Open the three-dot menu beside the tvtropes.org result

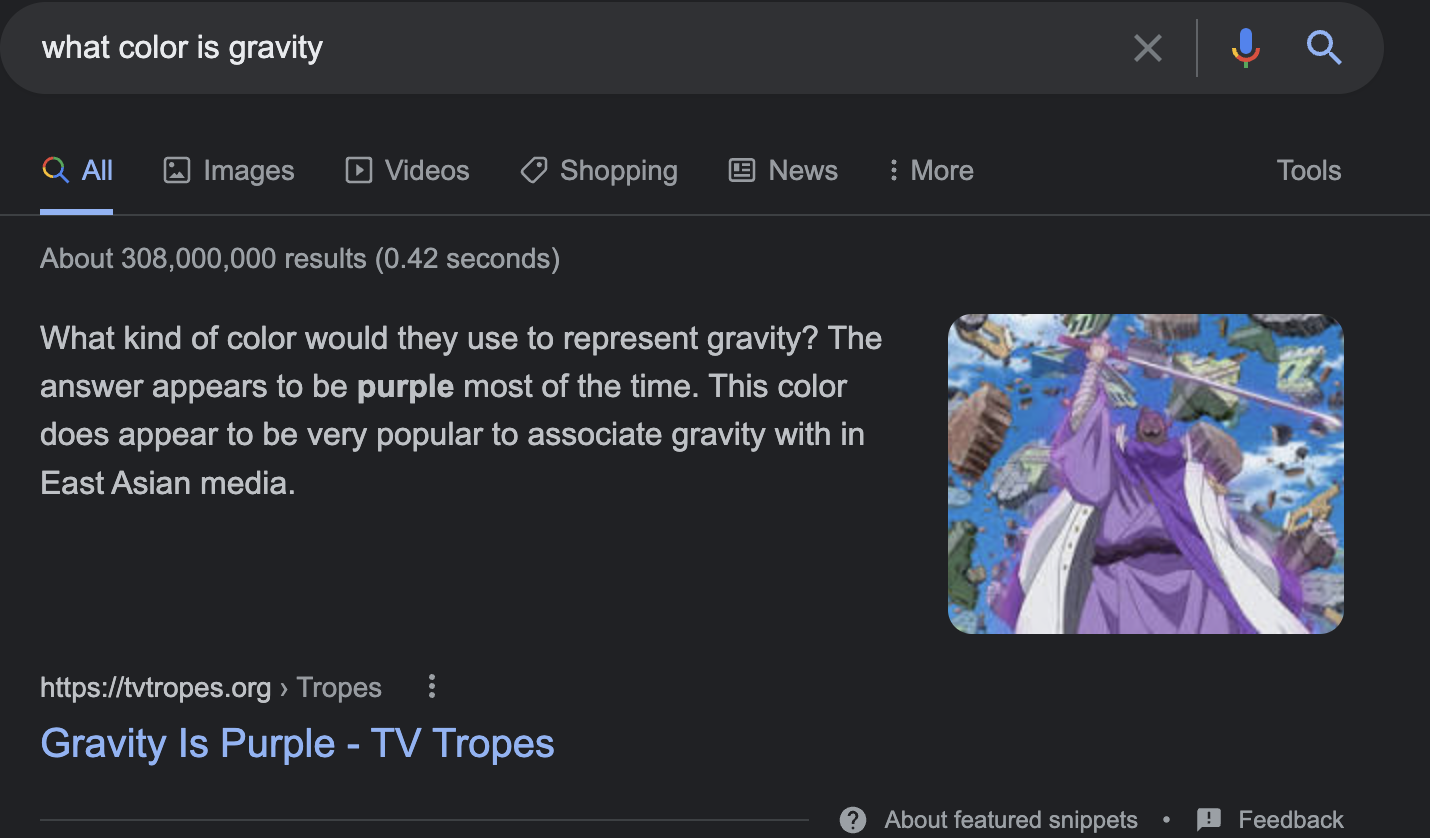point(431,686)
